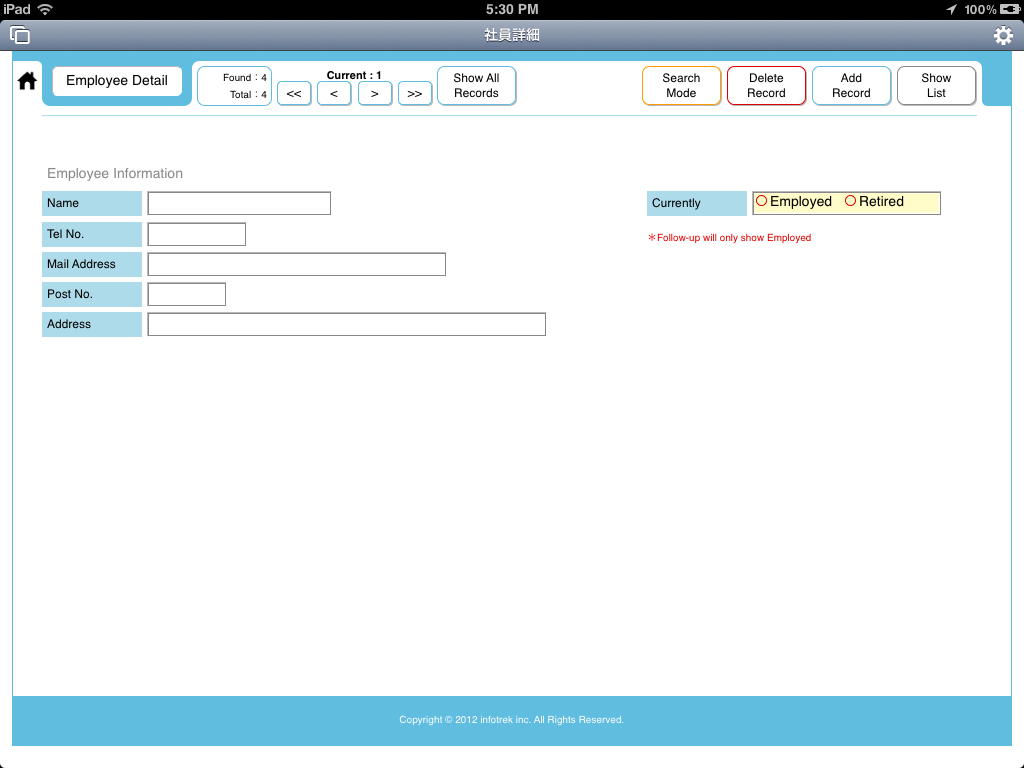Enter Search Mode
This screenshot has width=1024, height=768.
click(x=681, y=86)
